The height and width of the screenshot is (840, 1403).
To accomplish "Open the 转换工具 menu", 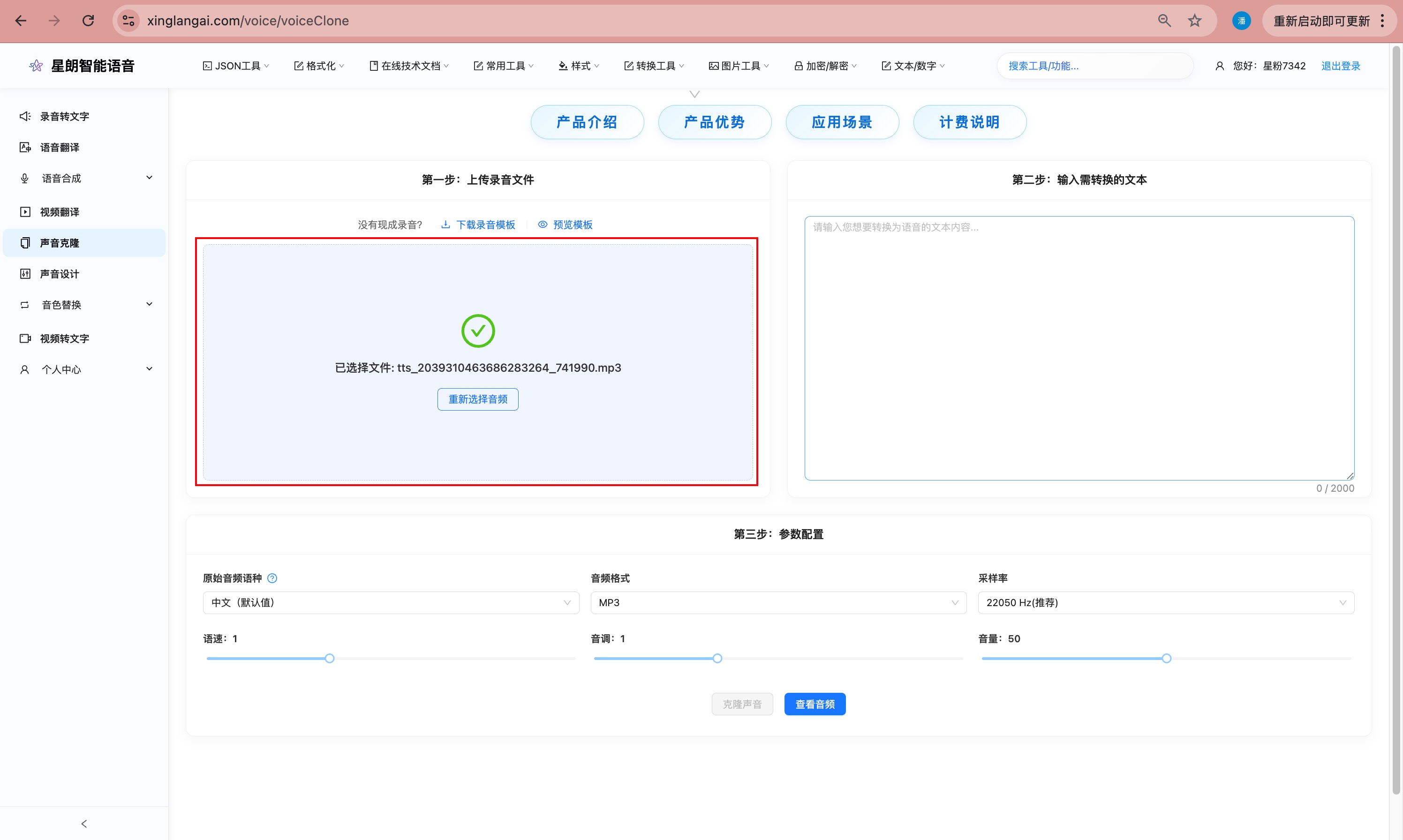I will point(655,66).
